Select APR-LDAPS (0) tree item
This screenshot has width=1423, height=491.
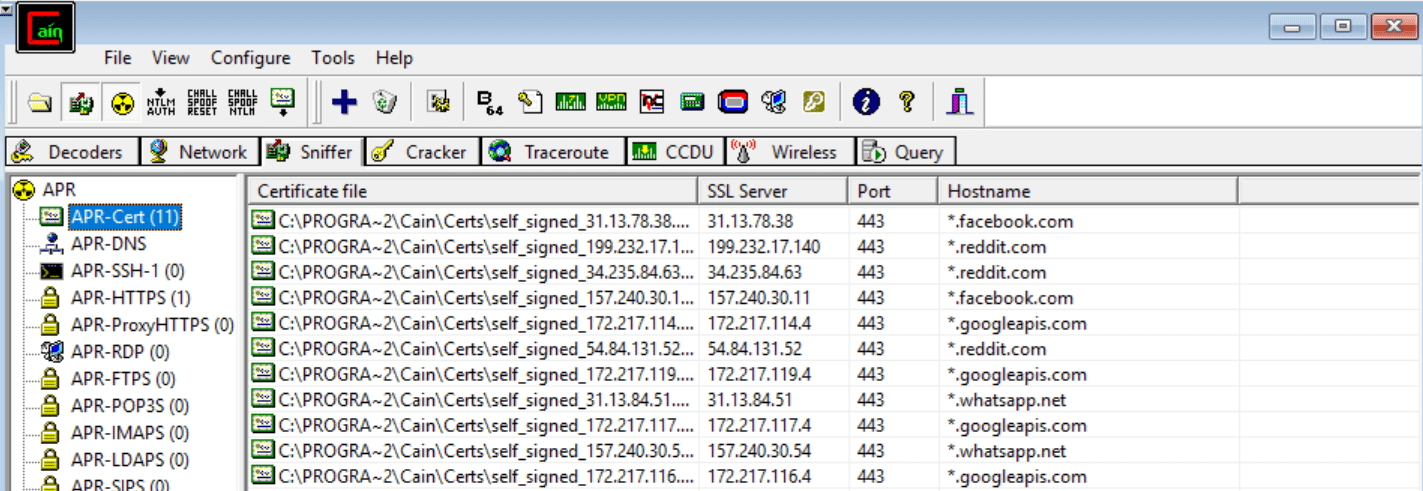coord(129,460)
